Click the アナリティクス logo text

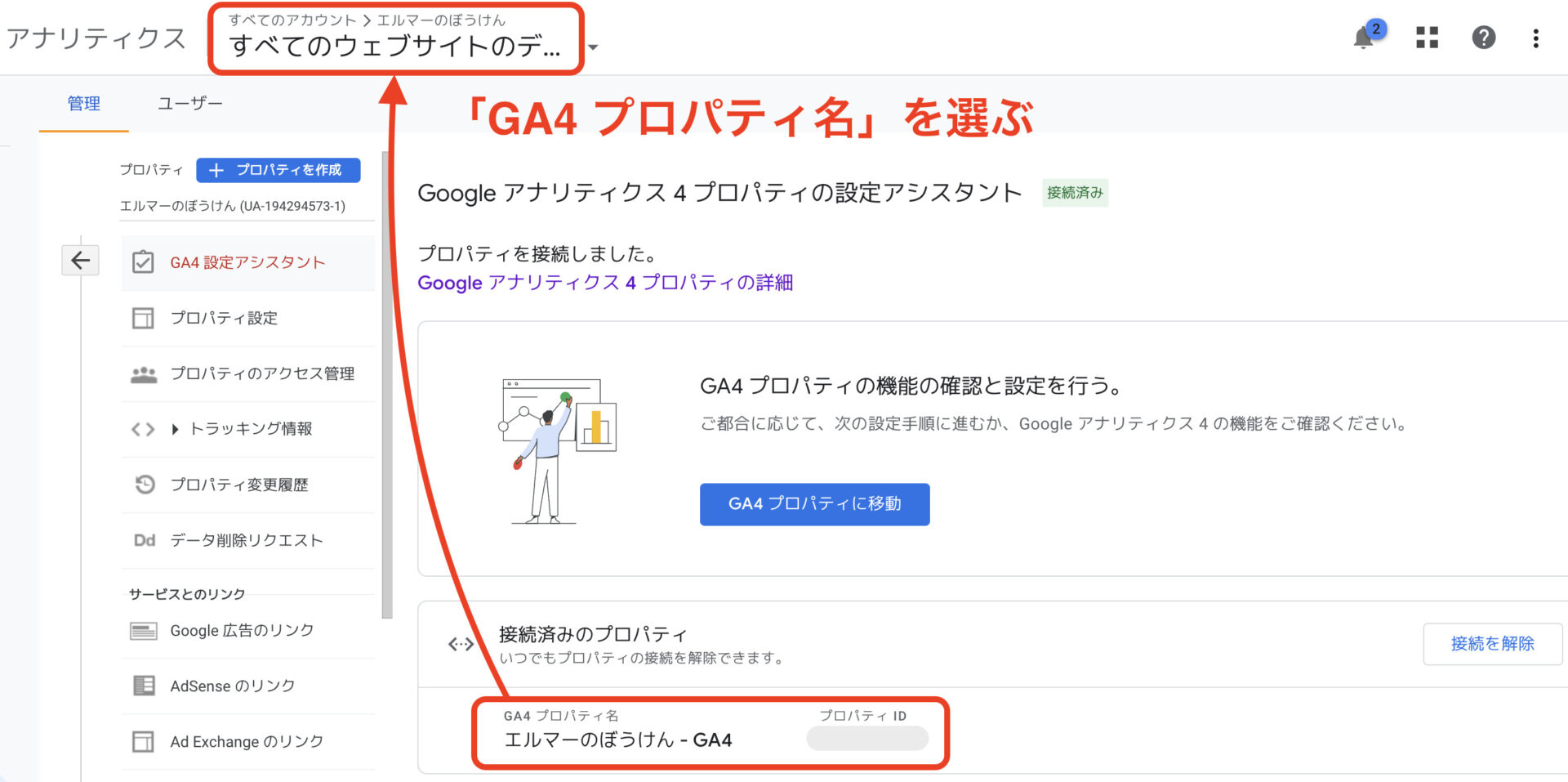(96, 38)
